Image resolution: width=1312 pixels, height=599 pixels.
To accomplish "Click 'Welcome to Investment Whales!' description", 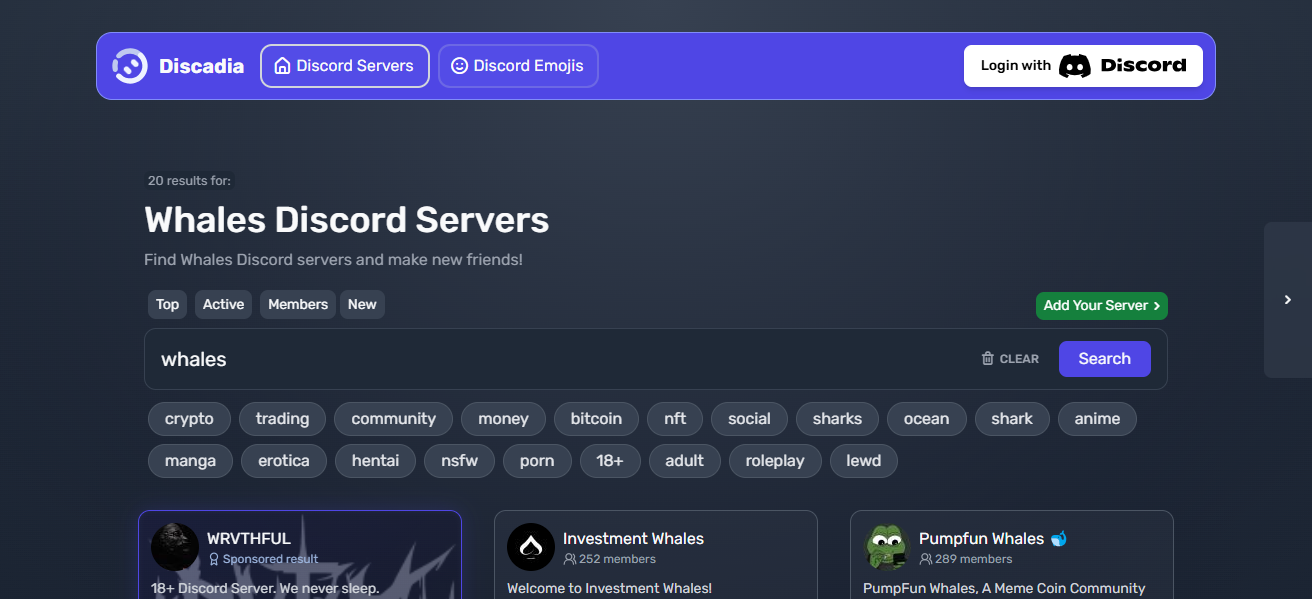I will (x=609, y=588).
